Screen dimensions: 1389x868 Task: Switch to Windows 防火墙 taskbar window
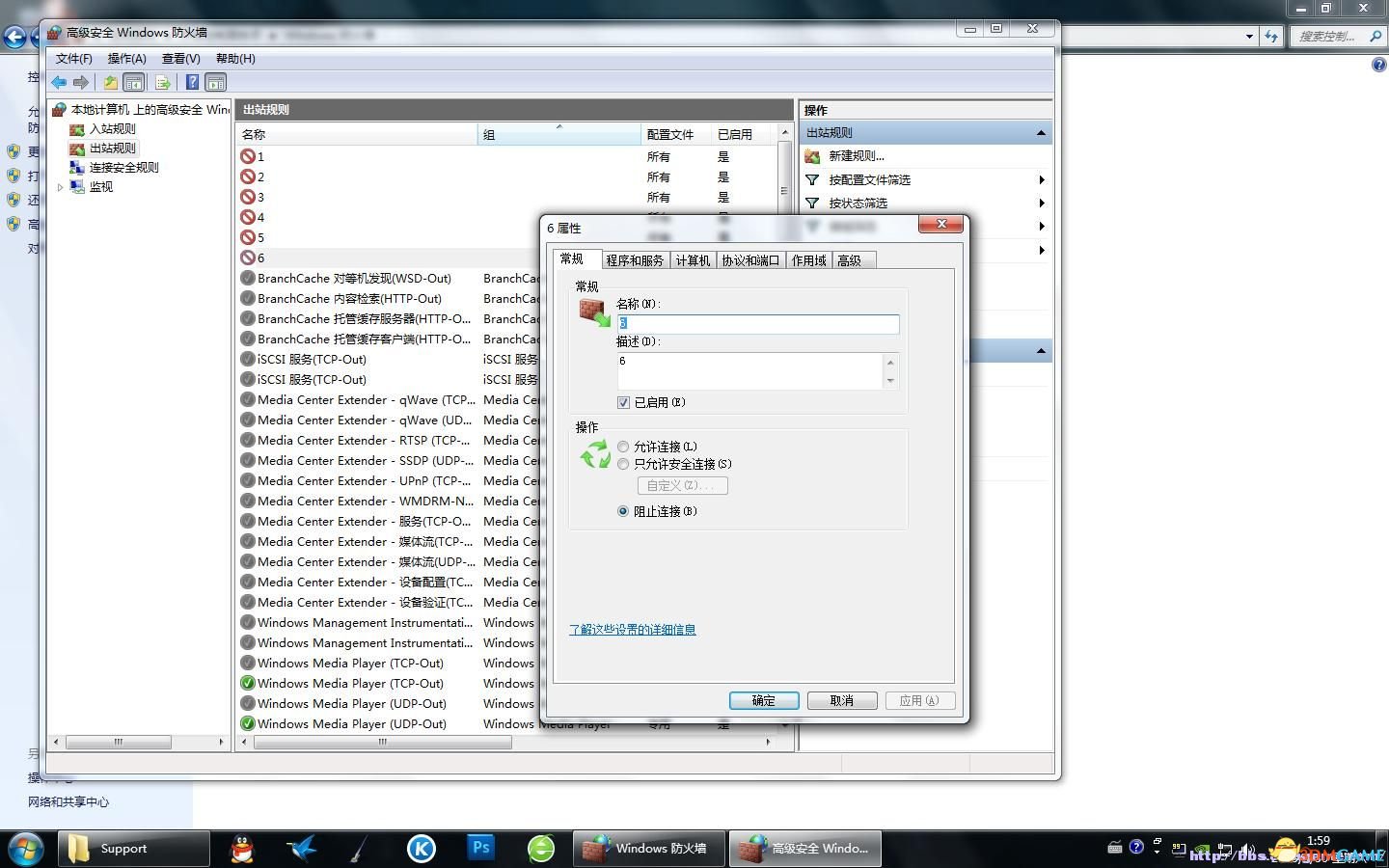click(647, 849)
